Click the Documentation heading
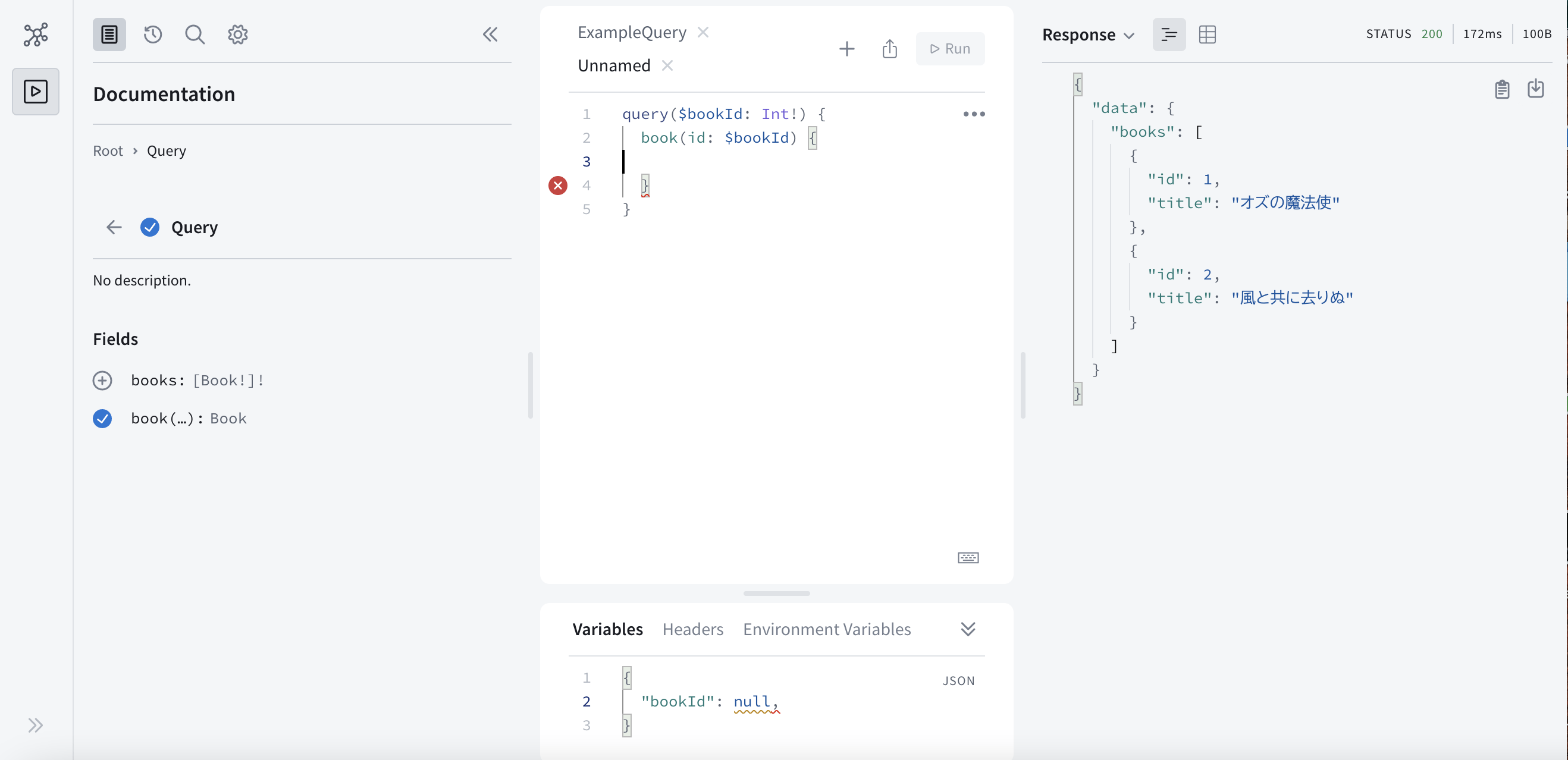The width and height of the screenshot is (1568, 760). [x=164, y=95]
